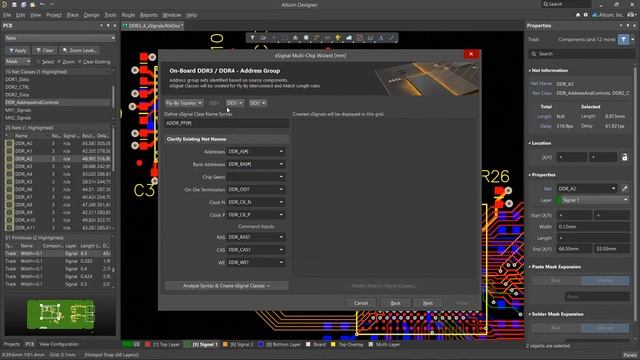Open the Design menu
This screenshot has height=360, width=640.
pos(91,15)
